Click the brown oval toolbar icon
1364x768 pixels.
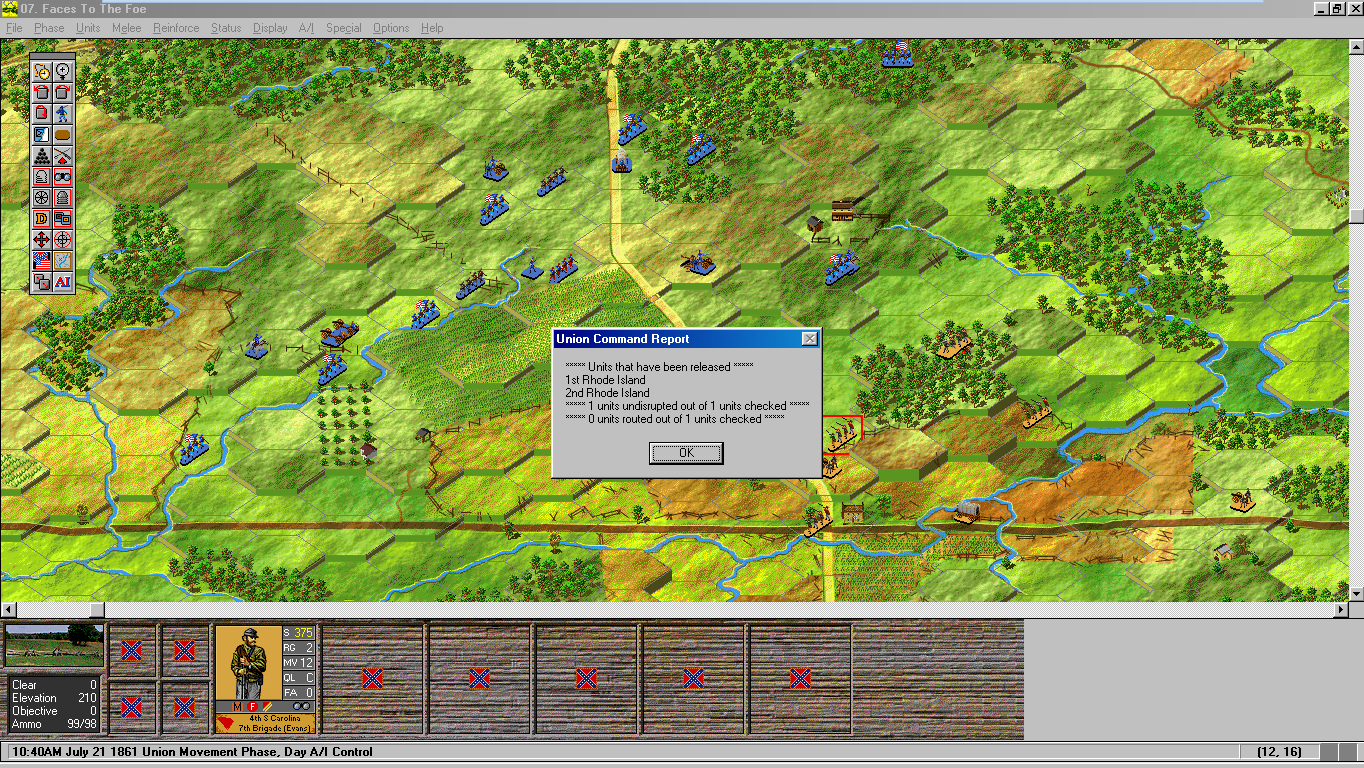click(63, 134)
